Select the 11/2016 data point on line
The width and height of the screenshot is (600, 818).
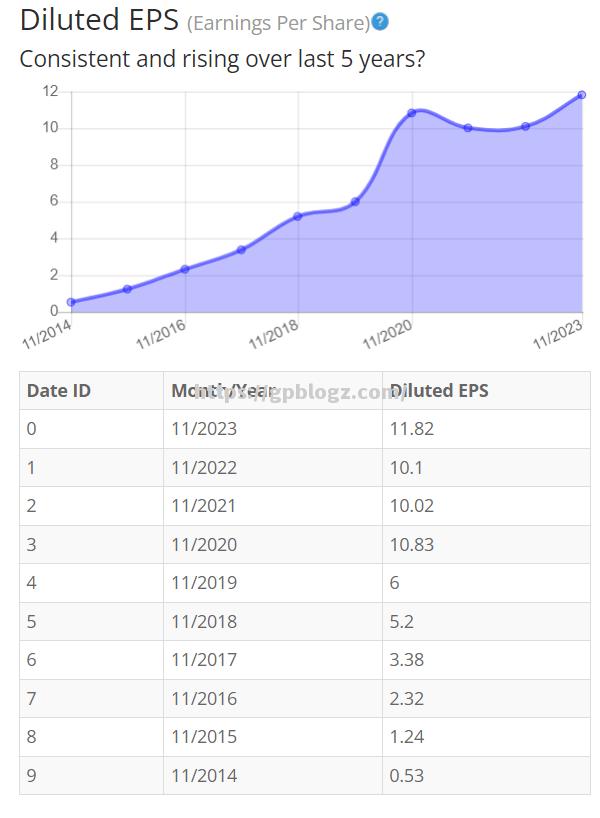[x=185, y=269]
